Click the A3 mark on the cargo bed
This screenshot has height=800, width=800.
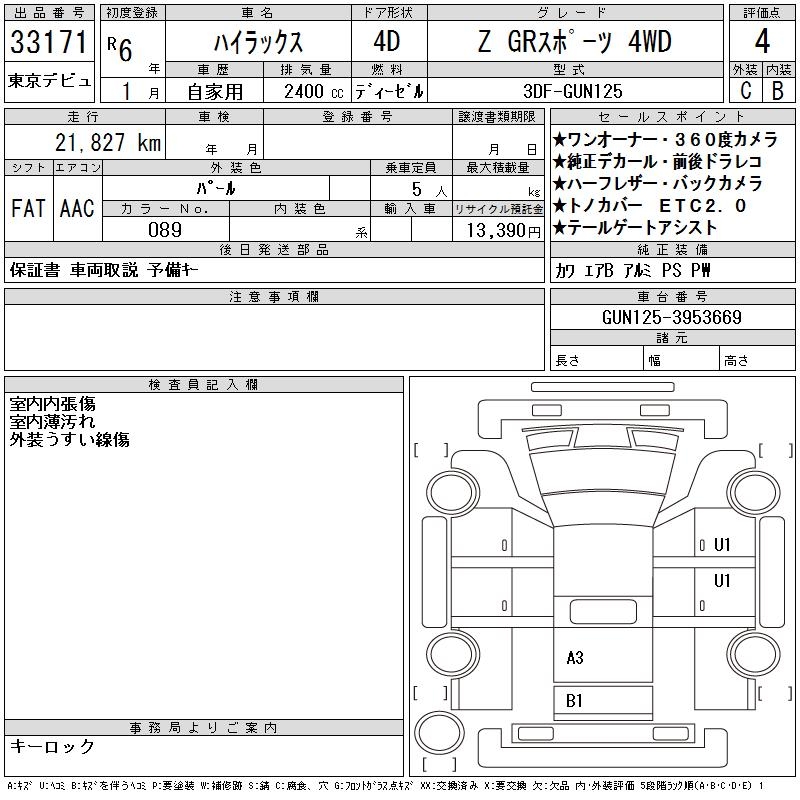(x=574, y=658)
